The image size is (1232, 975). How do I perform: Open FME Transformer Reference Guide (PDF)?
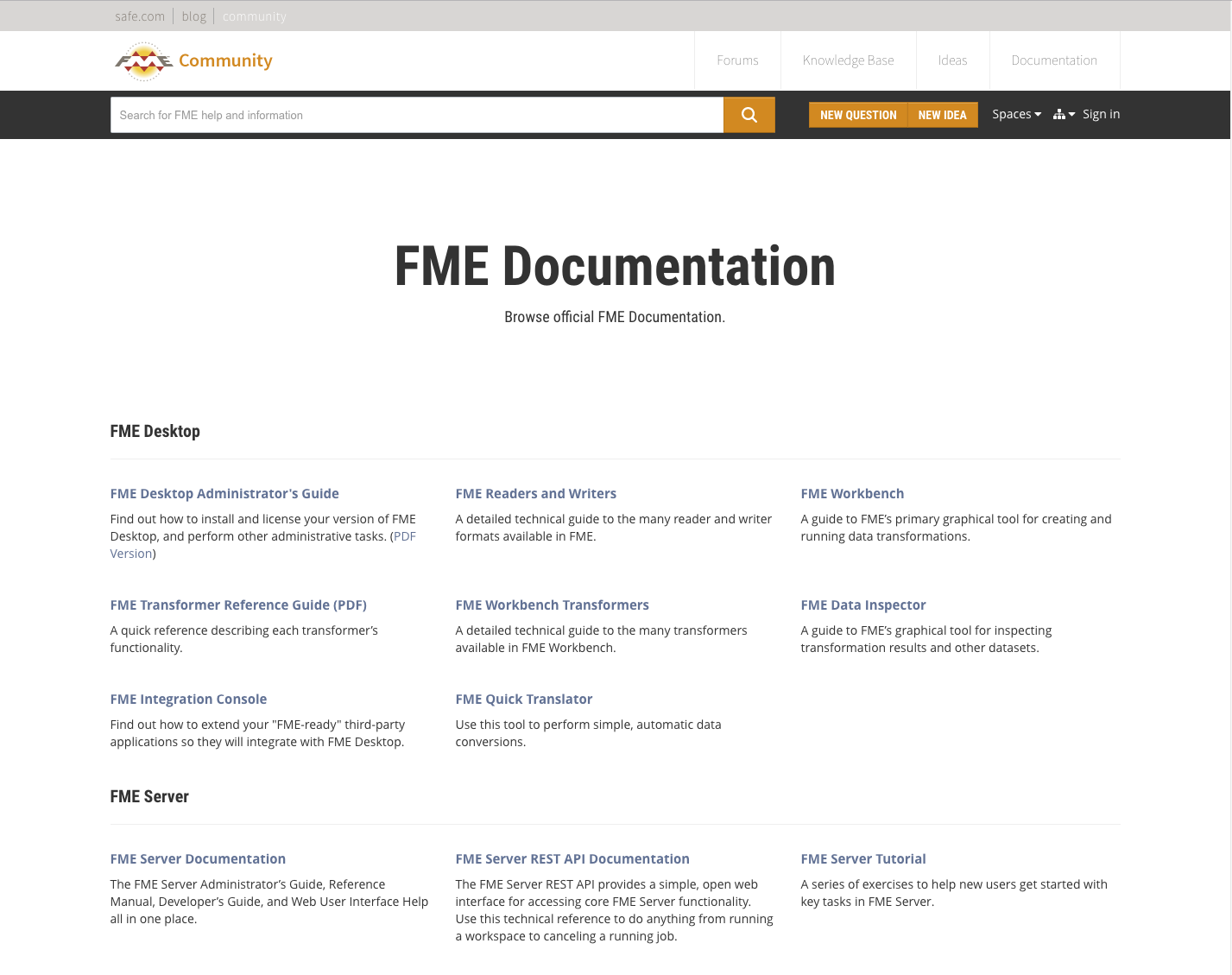coord(238,605)
